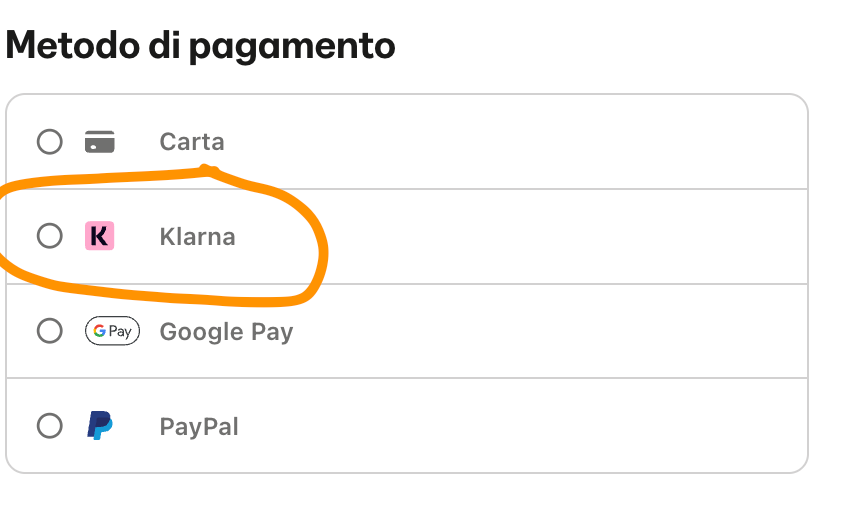Image resolution: width=844 pixels, height=514 pixels.
Task: Click the Google Pay text label
Action: (x=227, y=332)
